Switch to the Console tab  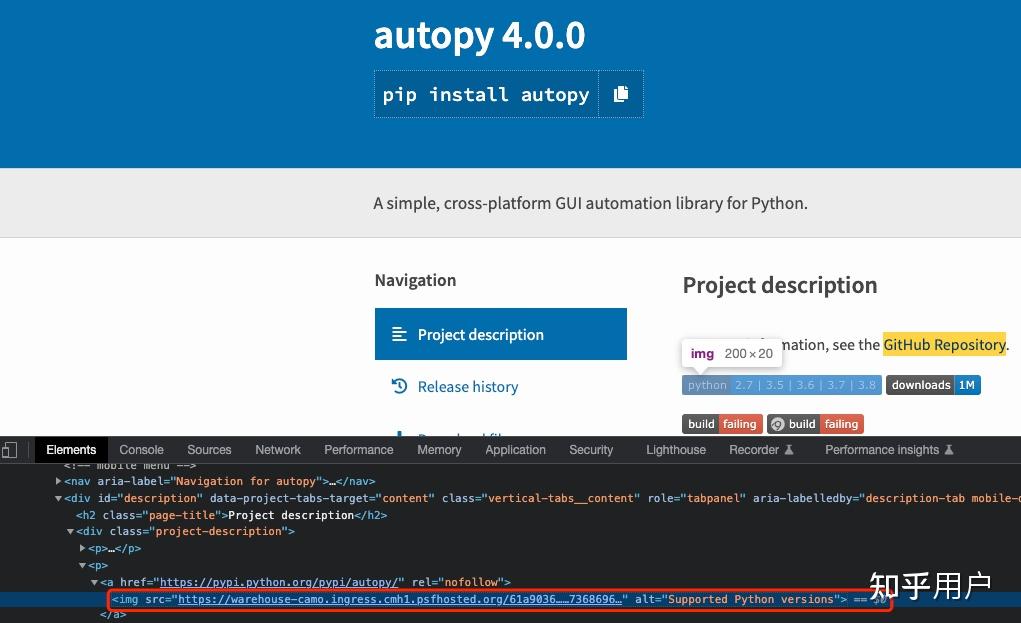141,449
